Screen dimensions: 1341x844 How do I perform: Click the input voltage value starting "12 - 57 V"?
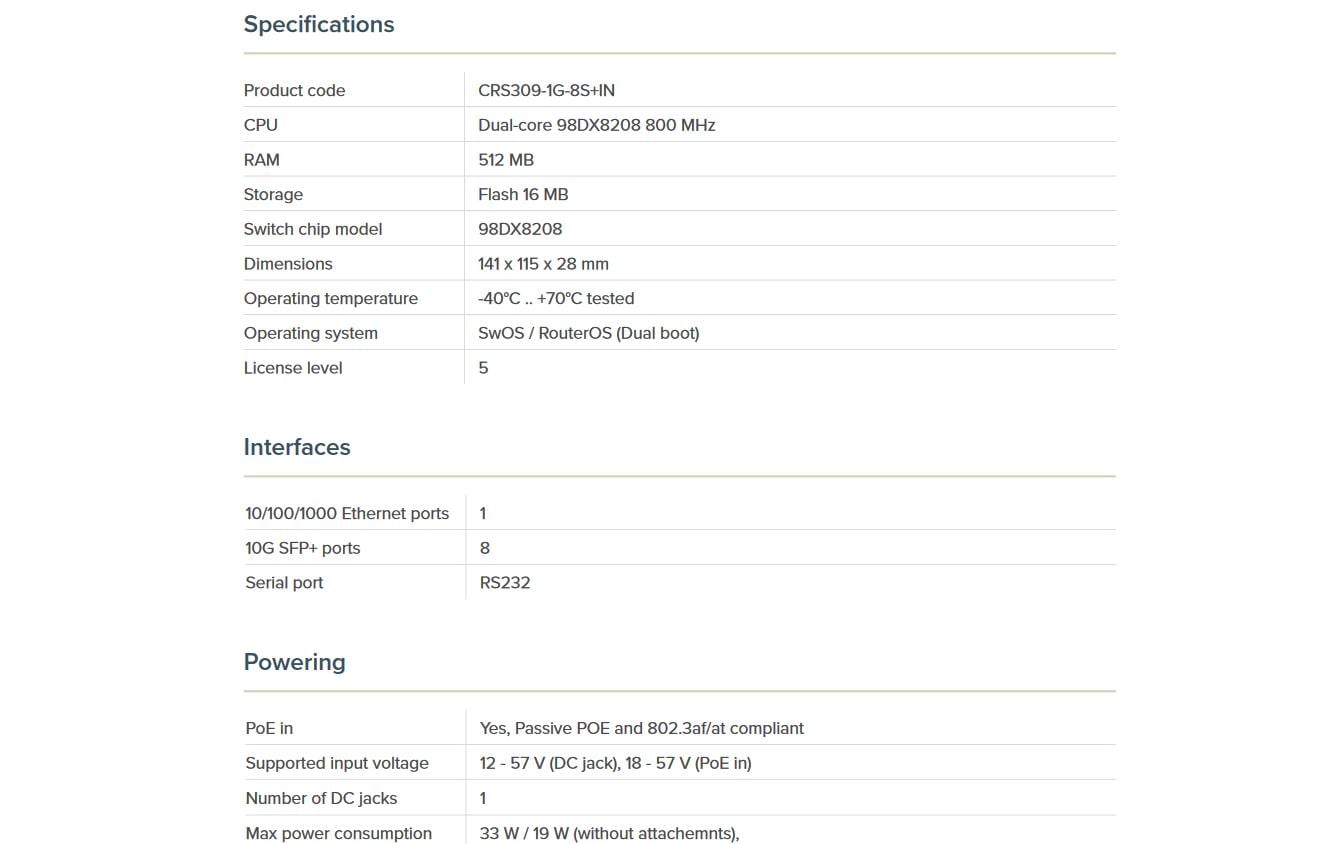pyautogui.click(x=615, y=764)
